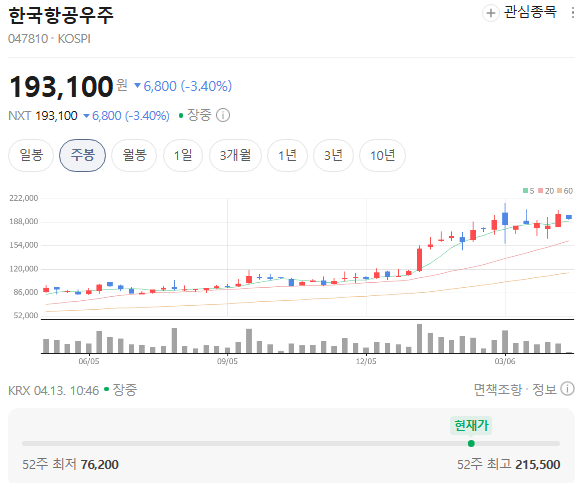This screenshot has width=581, height=483.
Task: Show the 3년 chart range
Action: [x=333, y=155]
